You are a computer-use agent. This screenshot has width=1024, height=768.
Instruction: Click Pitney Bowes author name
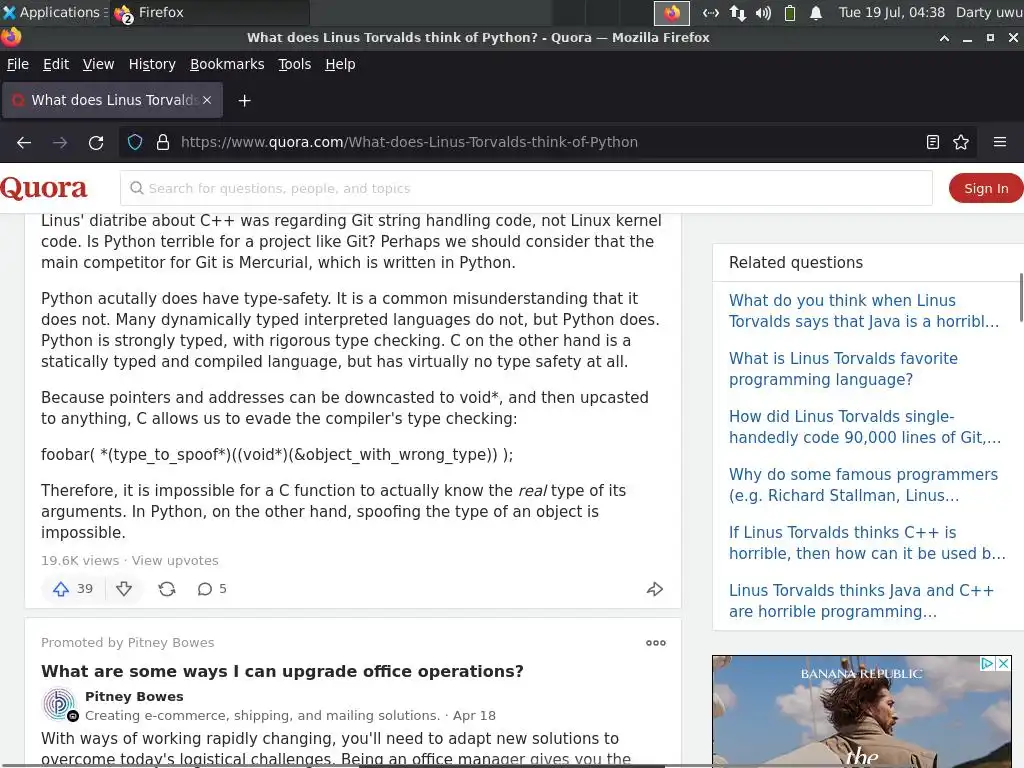click(x=134, y=697)
